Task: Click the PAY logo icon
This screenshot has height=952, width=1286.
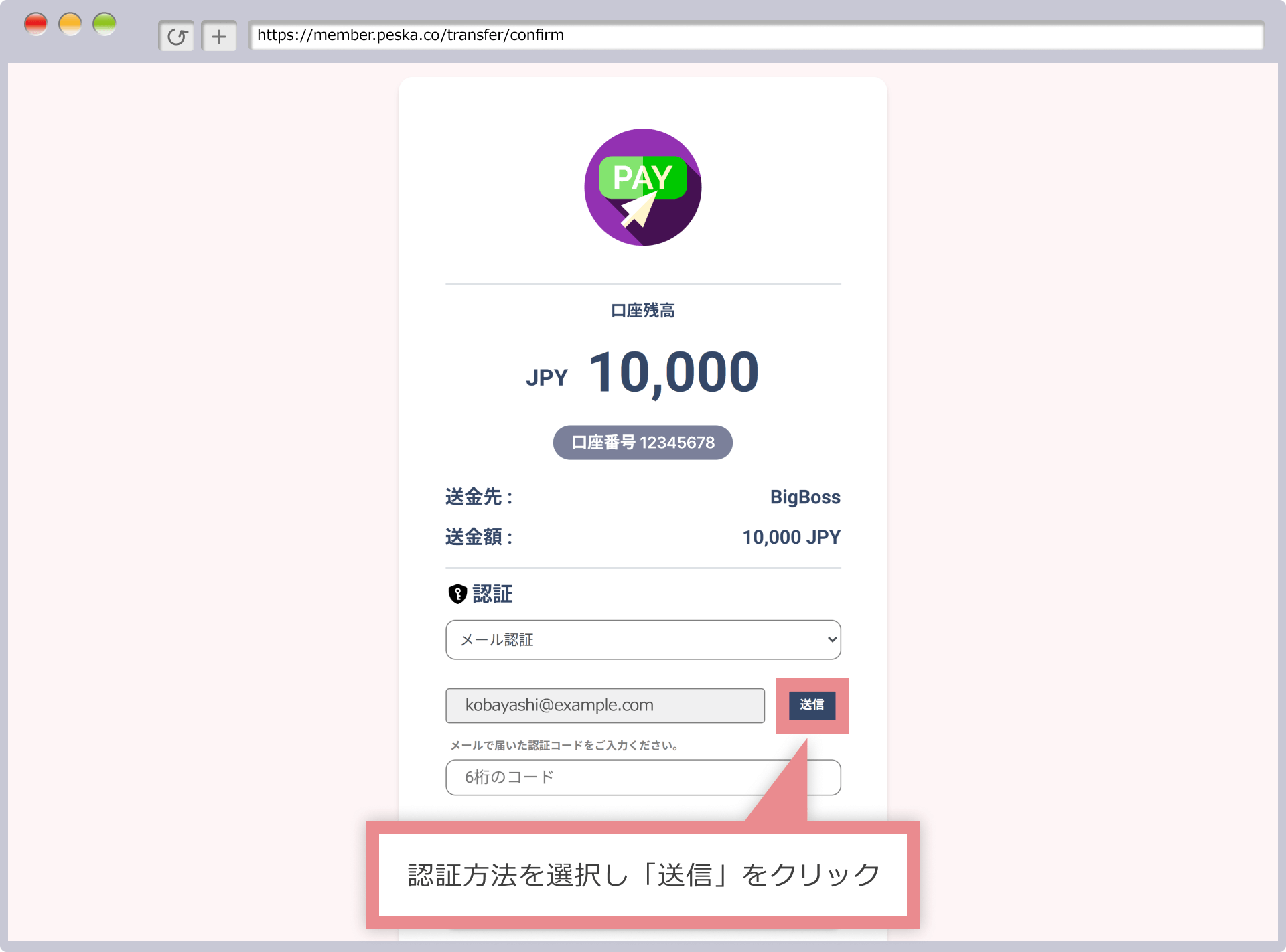Action: pyautogui.click(x=642, y=187)
